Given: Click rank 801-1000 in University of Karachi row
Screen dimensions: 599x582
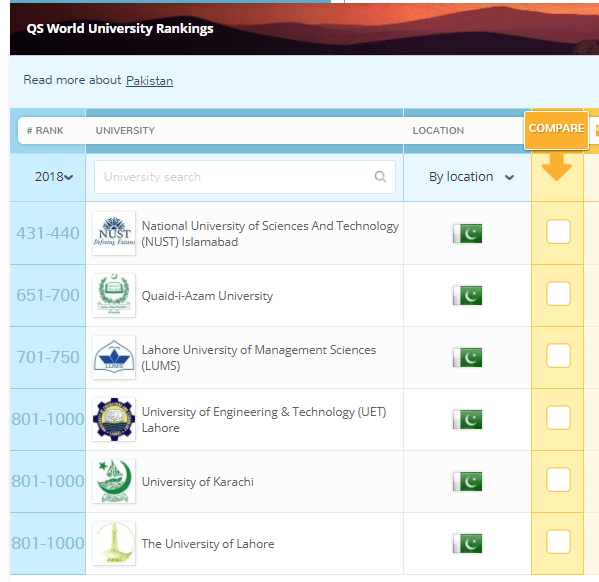Looking at the screenshot, I should [x=48, y=481].
